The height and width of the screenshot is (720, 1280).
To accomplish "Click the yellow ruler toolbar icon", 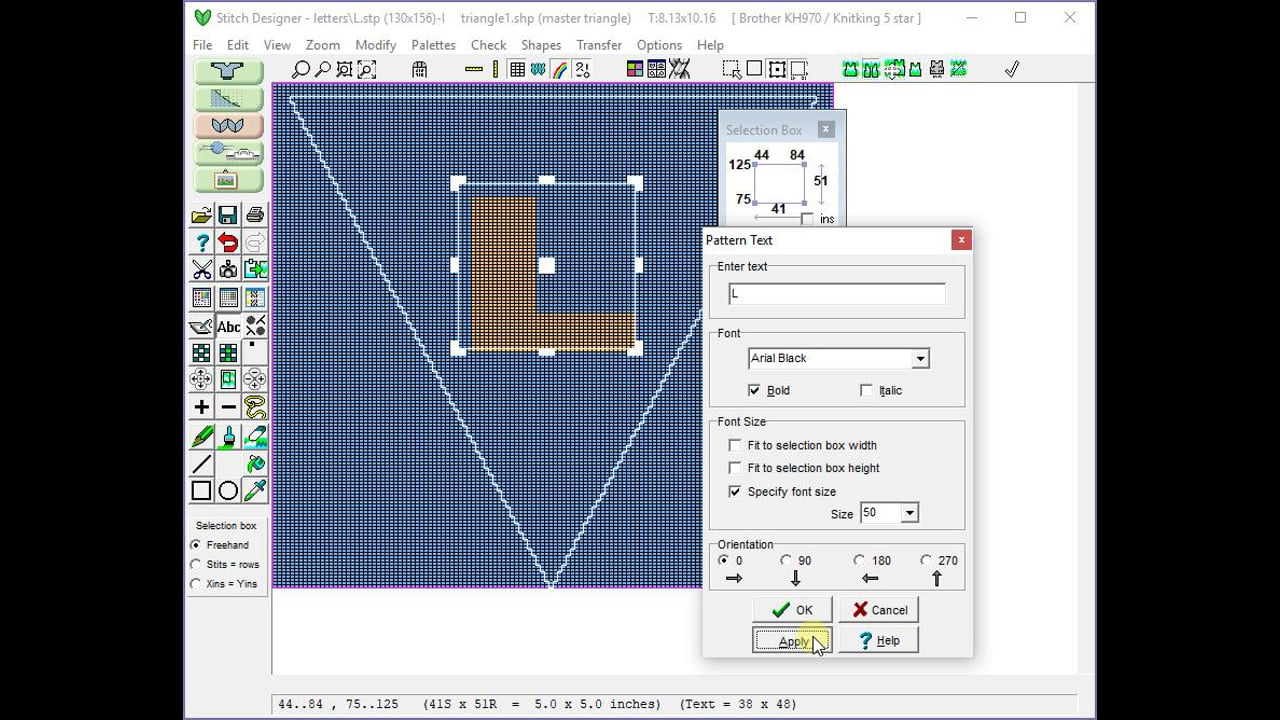I will (x=474, y=69).
